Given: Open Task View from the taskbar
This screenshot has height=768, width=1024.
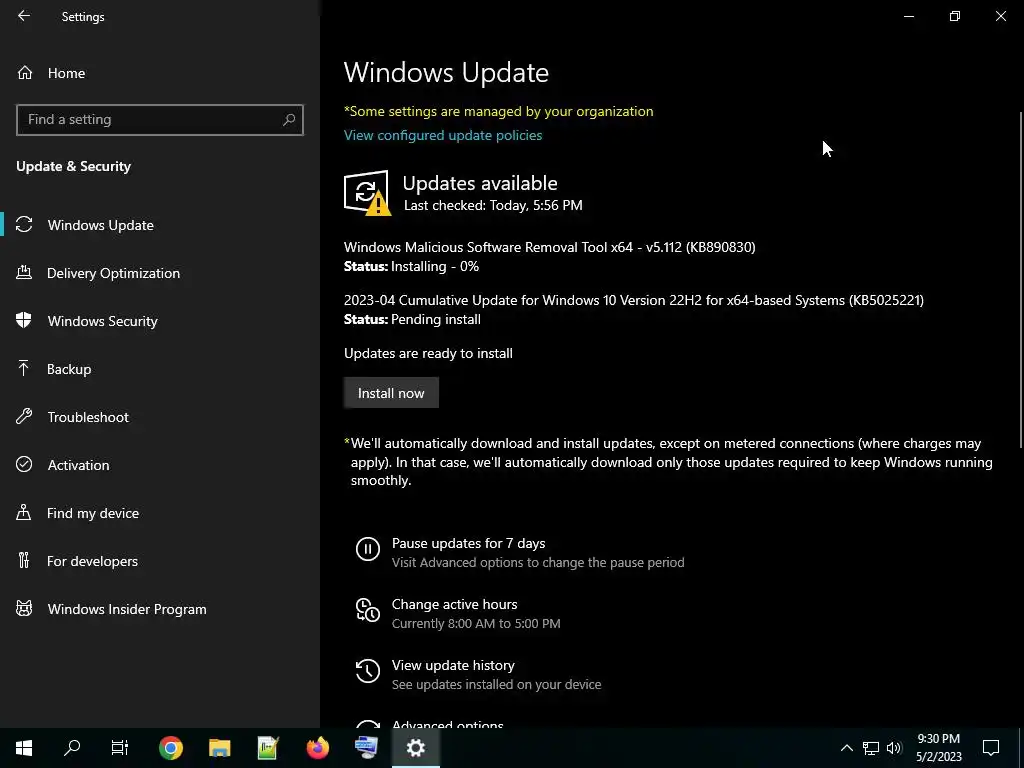Looking at the screenshot, I should coord(120,748).
